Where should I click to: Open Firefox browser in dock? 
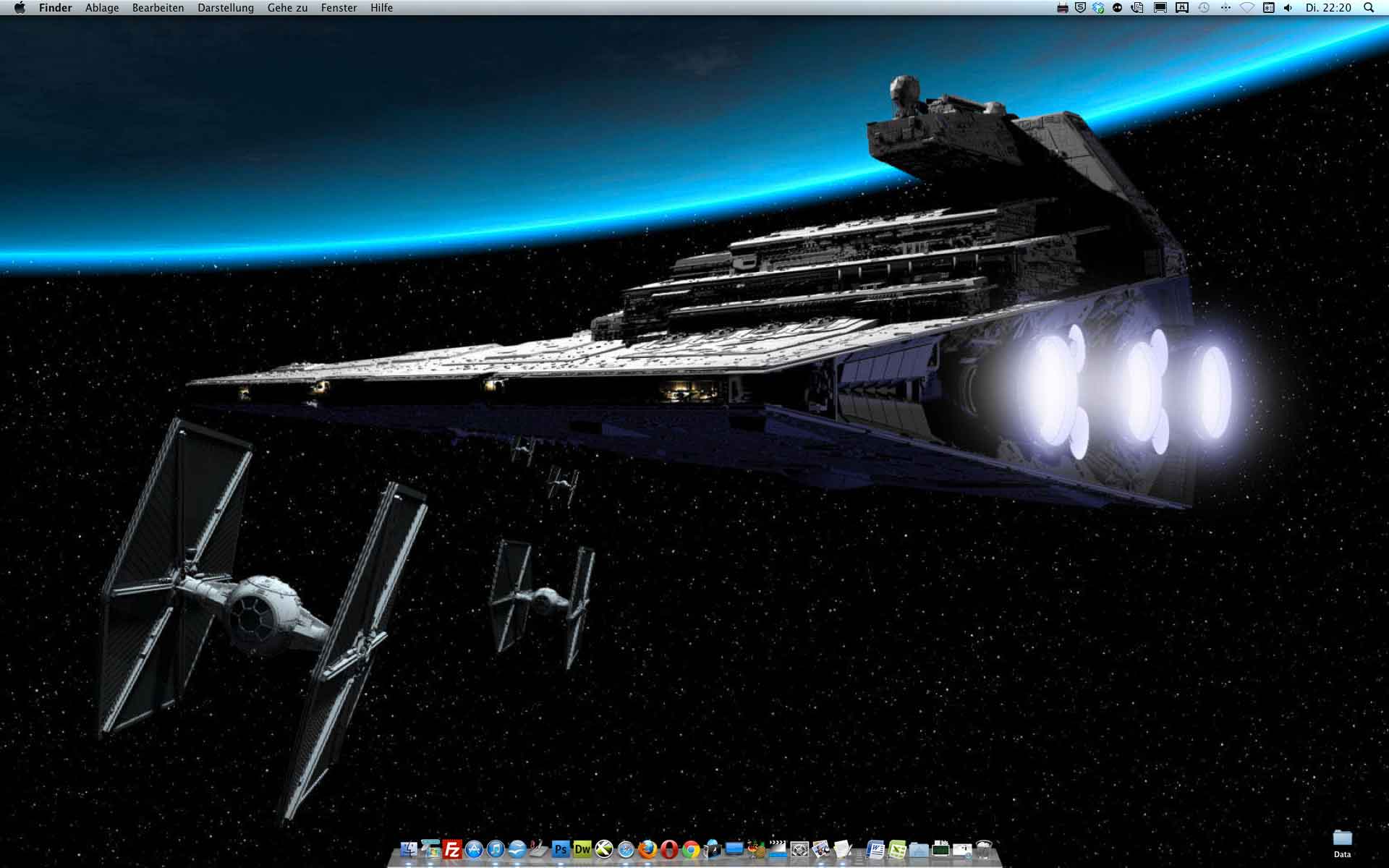click(647, 849)
